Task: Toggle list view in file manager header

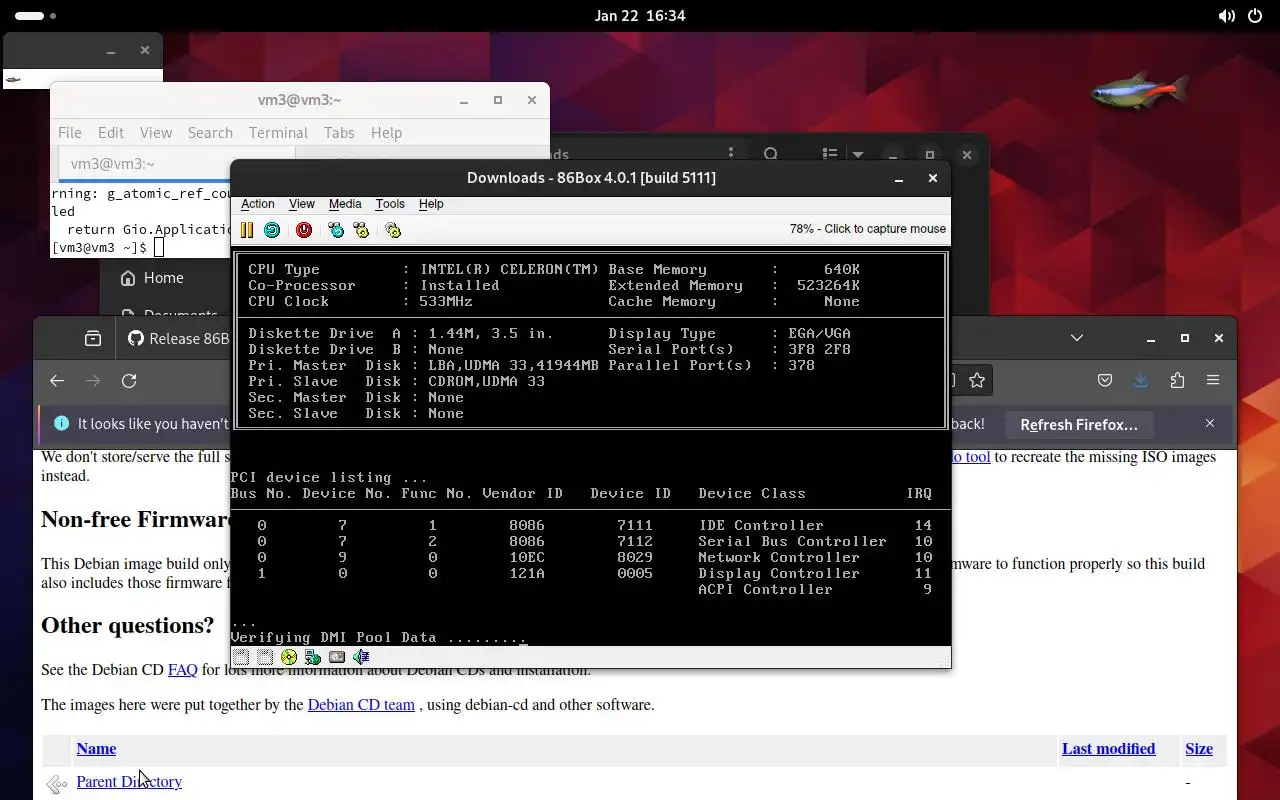Action: pyautogui.click(x=830, y=155)
